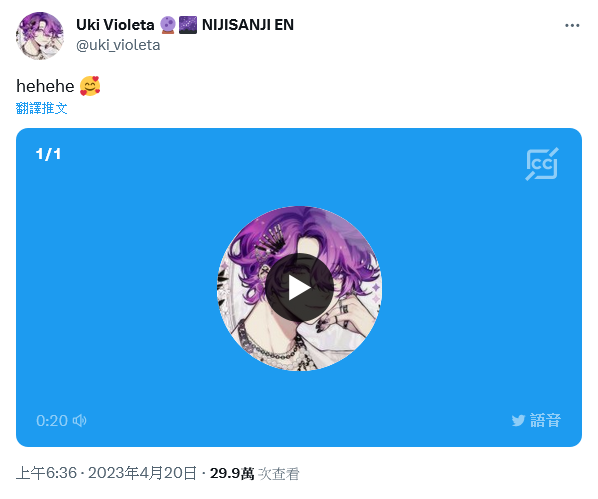
Task: Click the 0:20 duration indicator
Action: (52, 420)
